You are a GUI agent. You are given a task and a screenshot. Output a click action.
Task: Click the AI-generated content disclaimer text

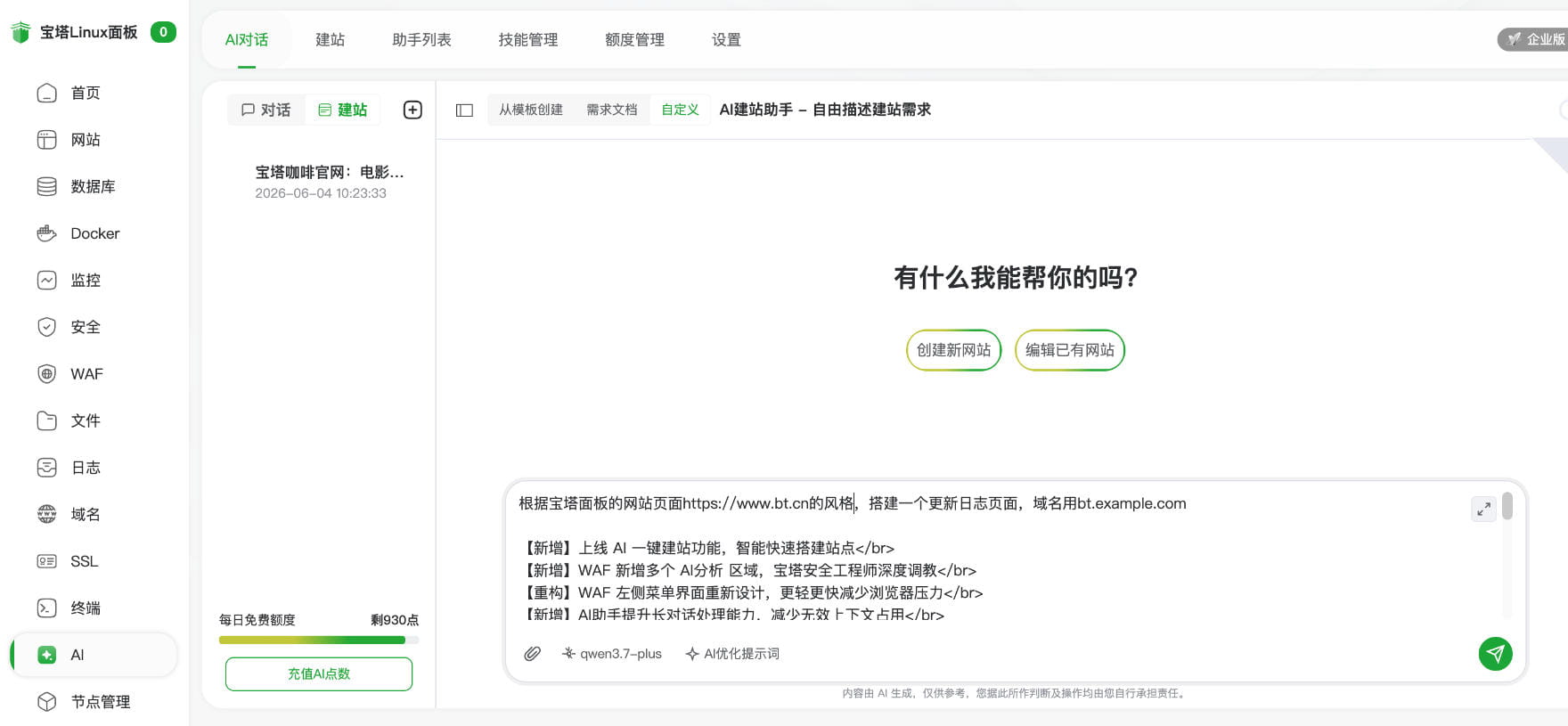point(1016,693)
